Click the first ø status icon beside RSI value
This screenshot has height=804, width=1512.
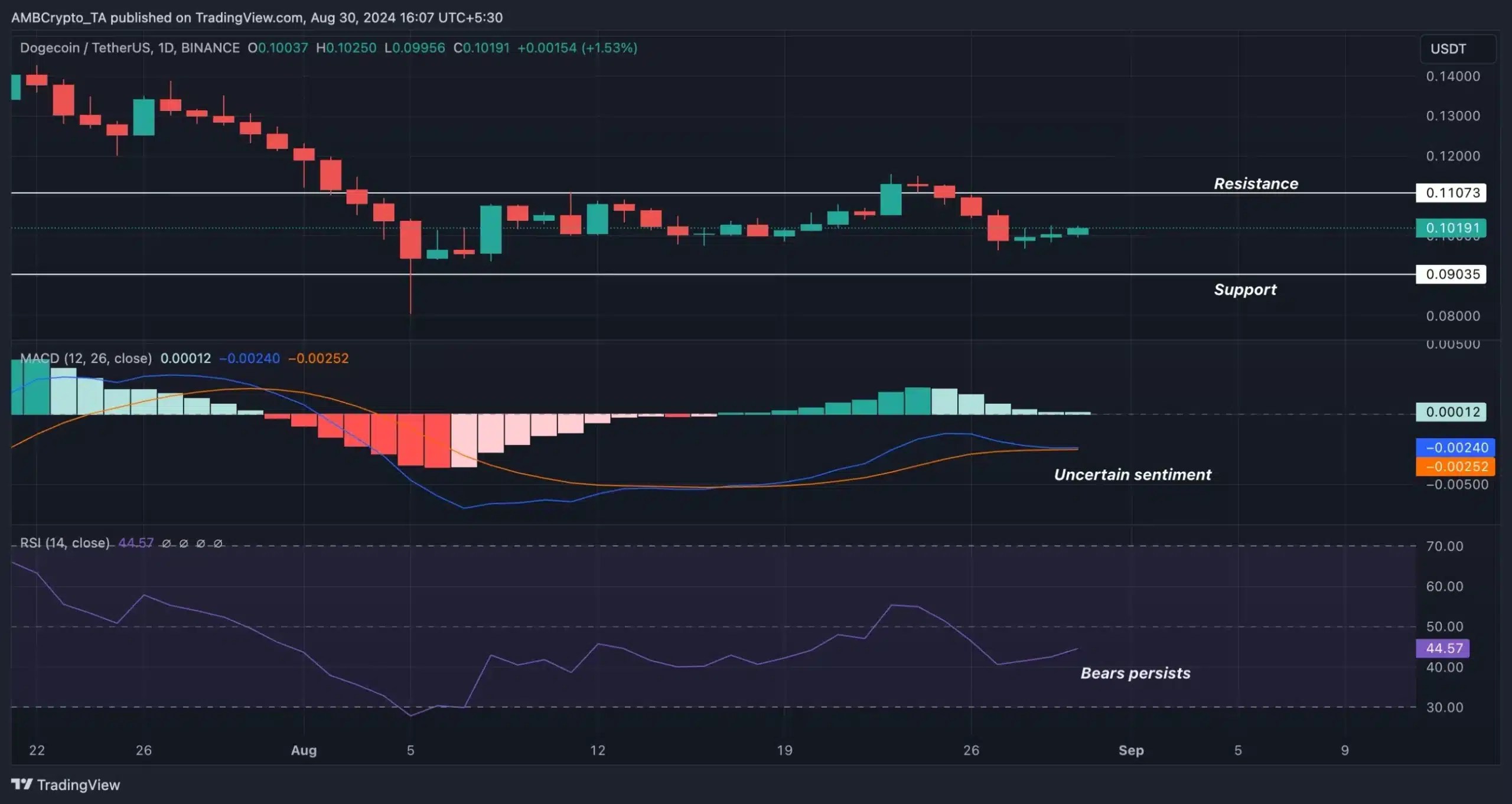(167, 544)
